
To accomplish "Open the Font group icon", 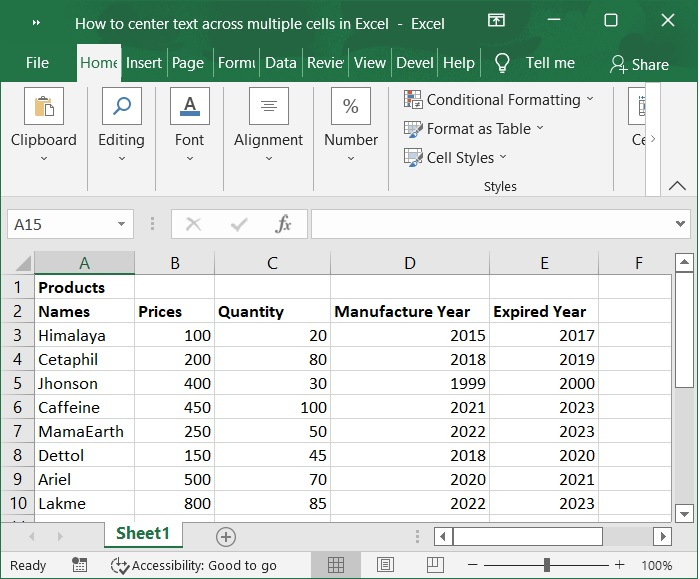I will [189, 107].
